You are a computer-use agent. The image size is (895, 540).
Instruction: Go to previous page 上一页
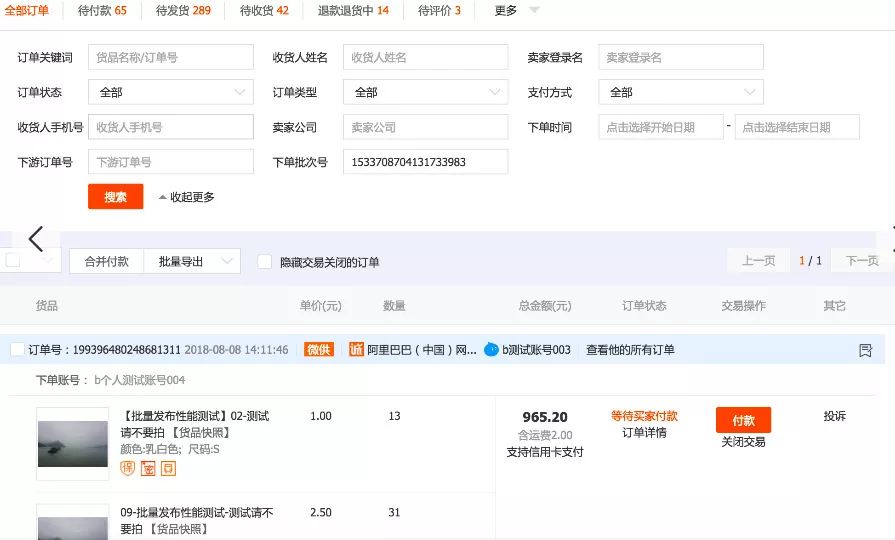(x=758, y=261)
